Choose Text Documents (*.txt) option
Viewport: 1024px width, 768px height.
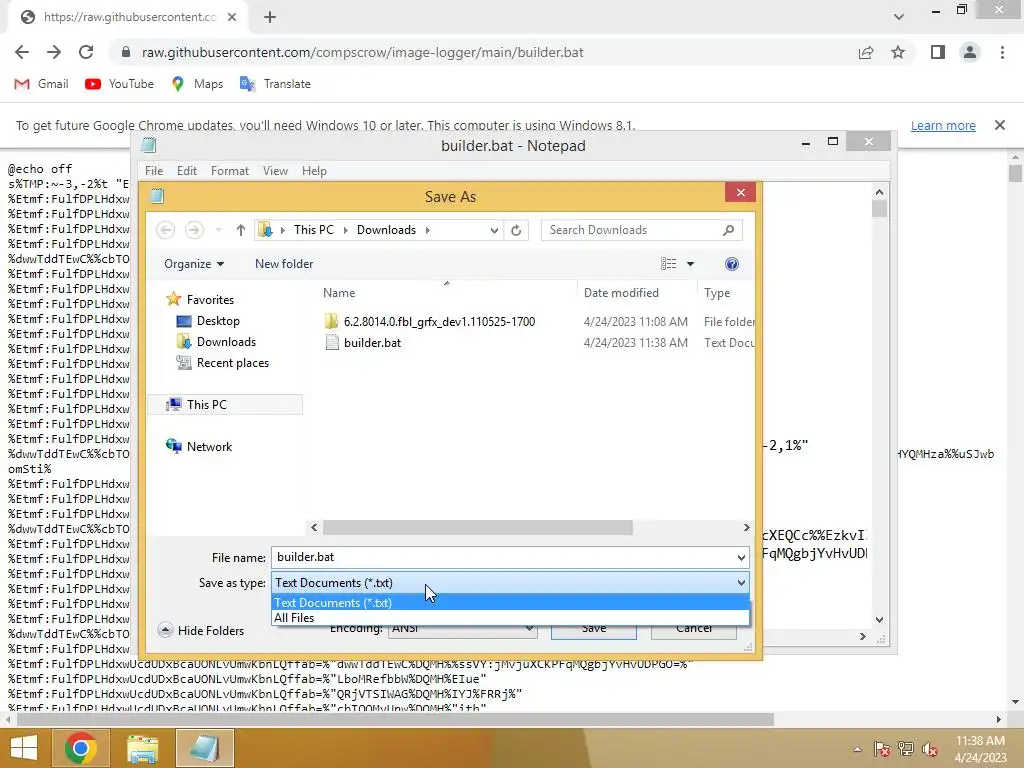[510, 602]
